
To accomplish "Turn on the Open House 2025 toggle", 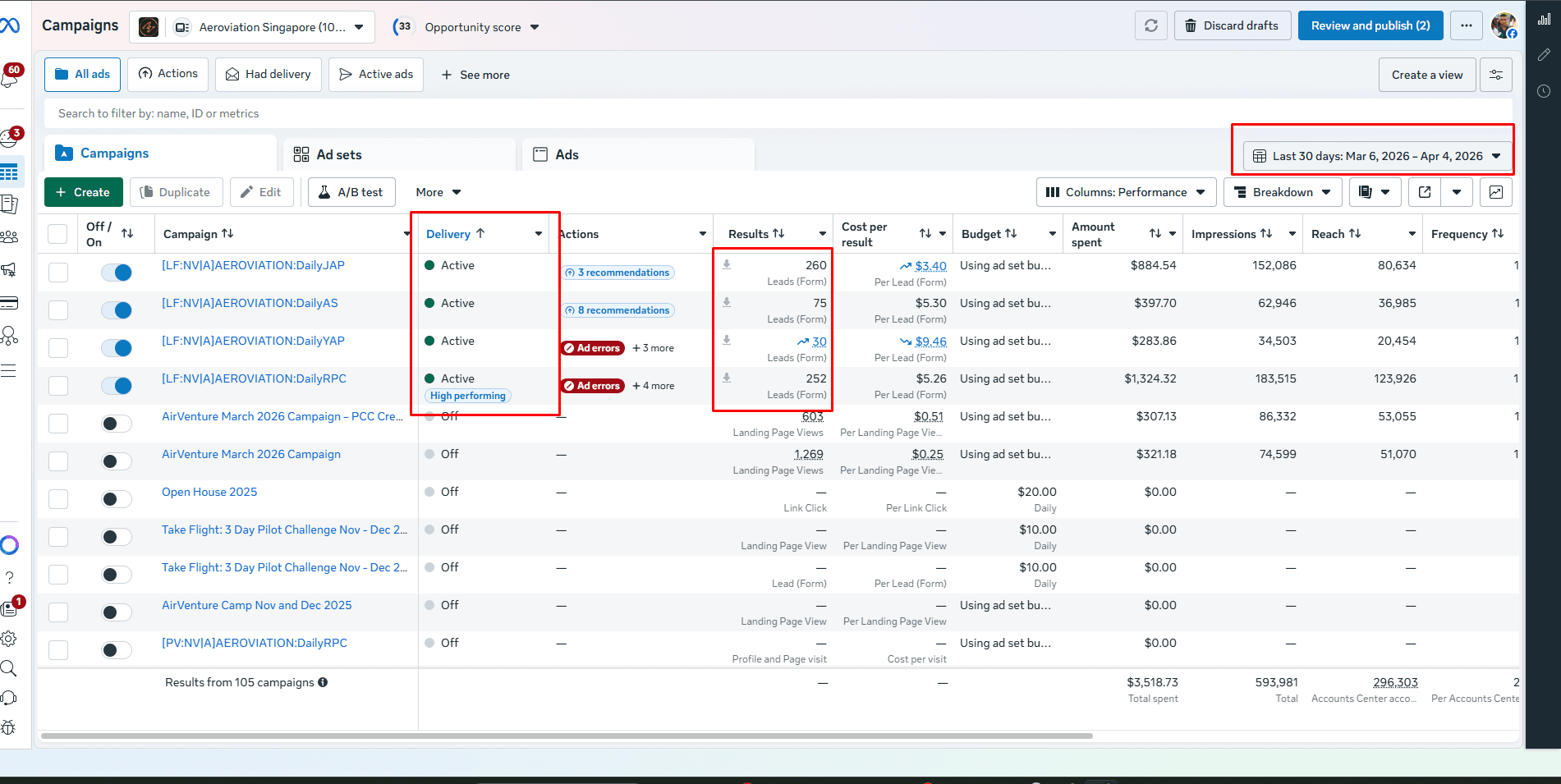I will (x=117, y=499).
